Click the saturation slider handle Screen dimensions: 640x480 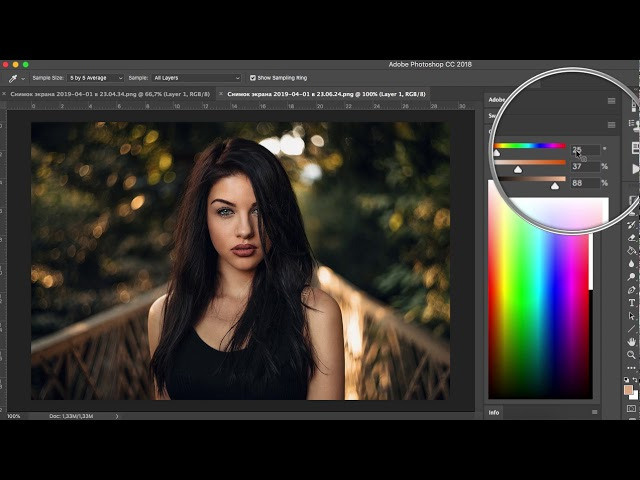(517, 170)
